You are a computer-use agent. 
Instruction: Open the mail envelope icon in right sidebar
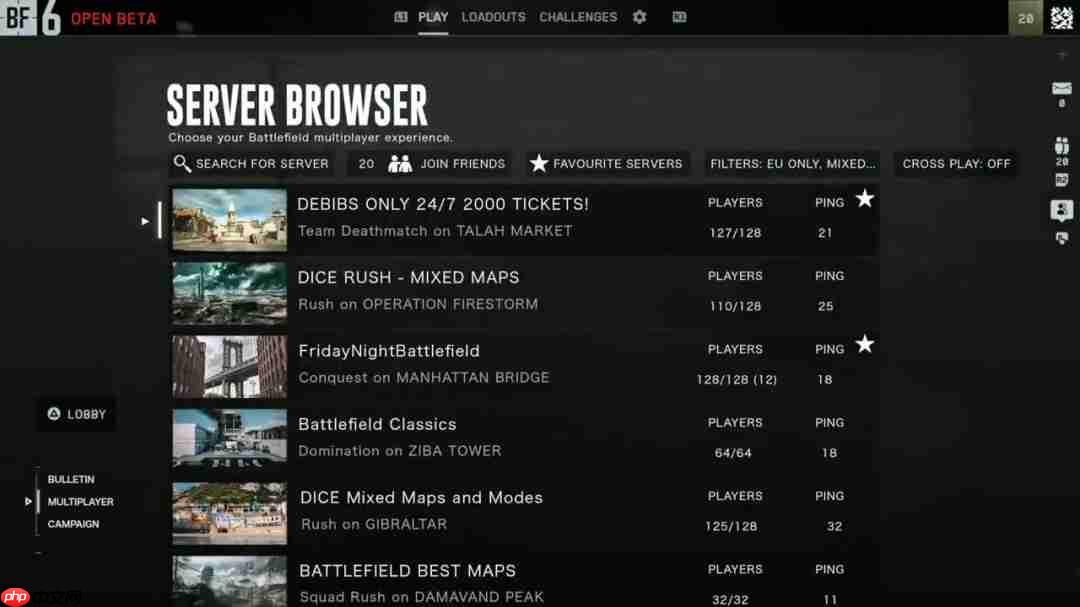[x=1061, y=88]
